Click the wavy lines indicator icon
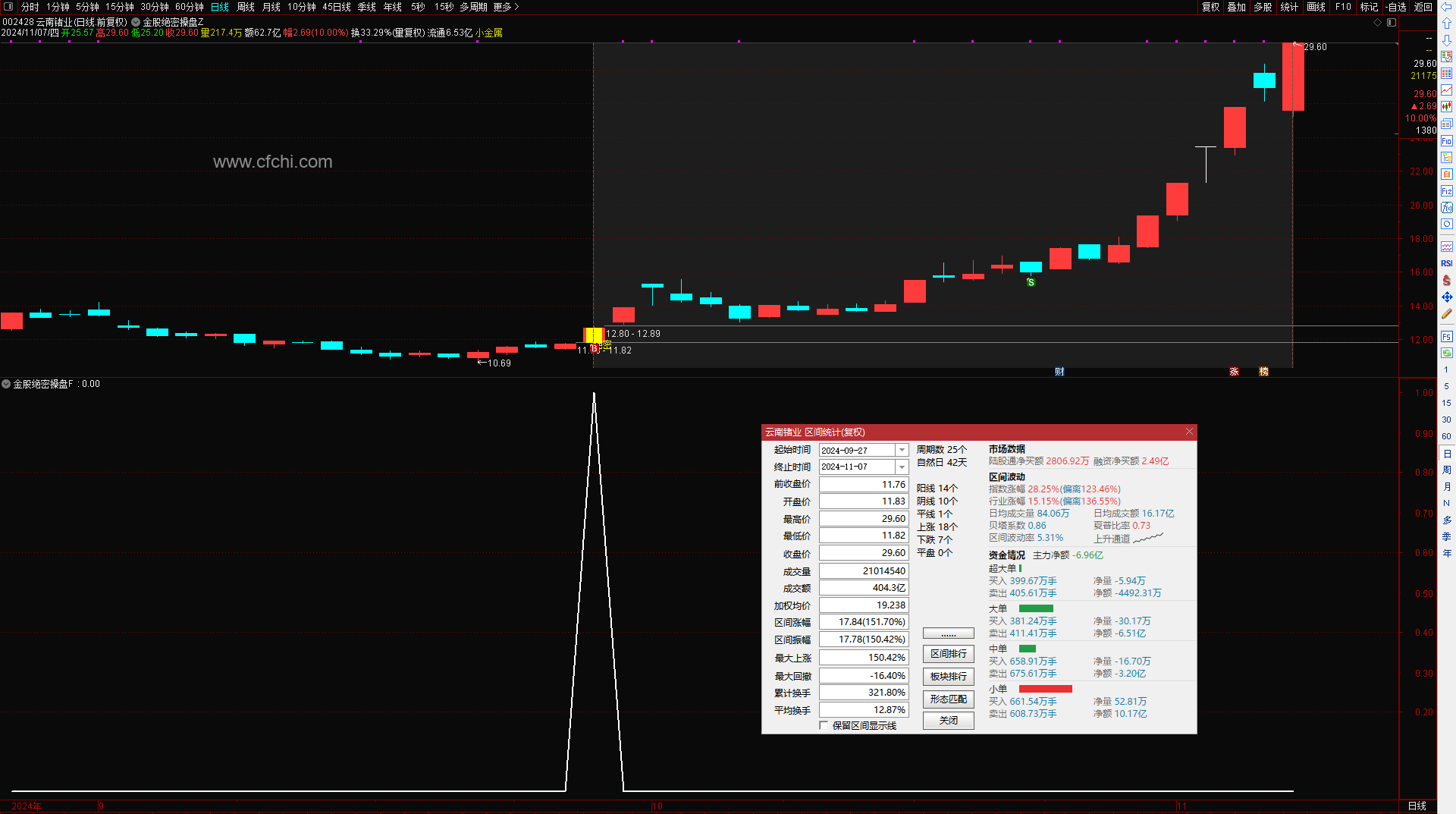This screenshot has width=1456, height=814. tap(1447, 247)
